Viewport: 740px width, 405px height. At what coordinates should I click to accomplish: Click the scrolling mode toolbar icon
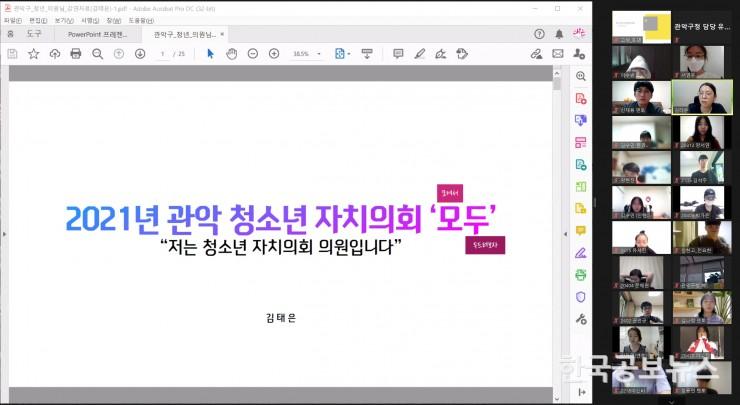pos(367,54)
